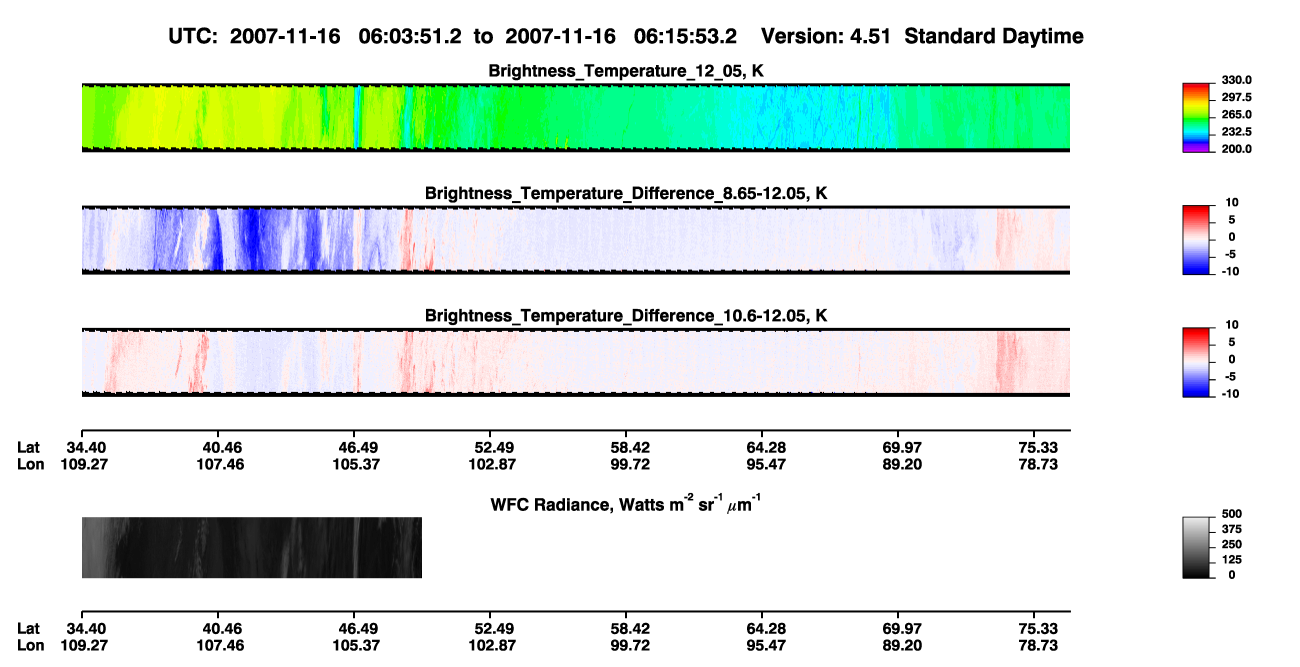Click longitude '99.72' on the upper axis

tap(626, 464)
